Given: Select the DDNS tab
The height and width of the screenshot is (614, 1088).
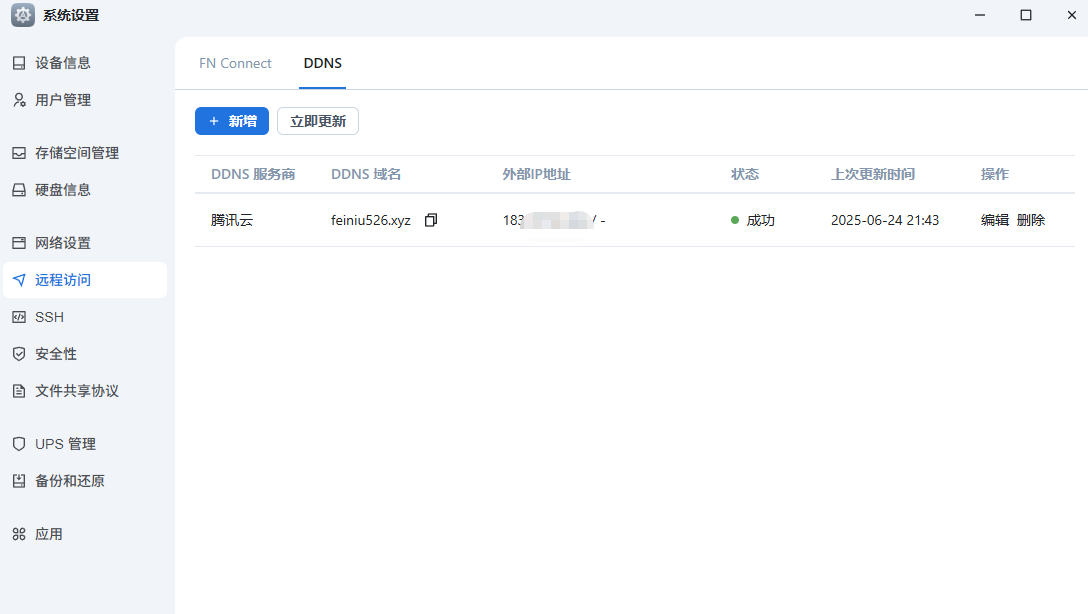Looking at the screenshot, I should pos(323,63).
